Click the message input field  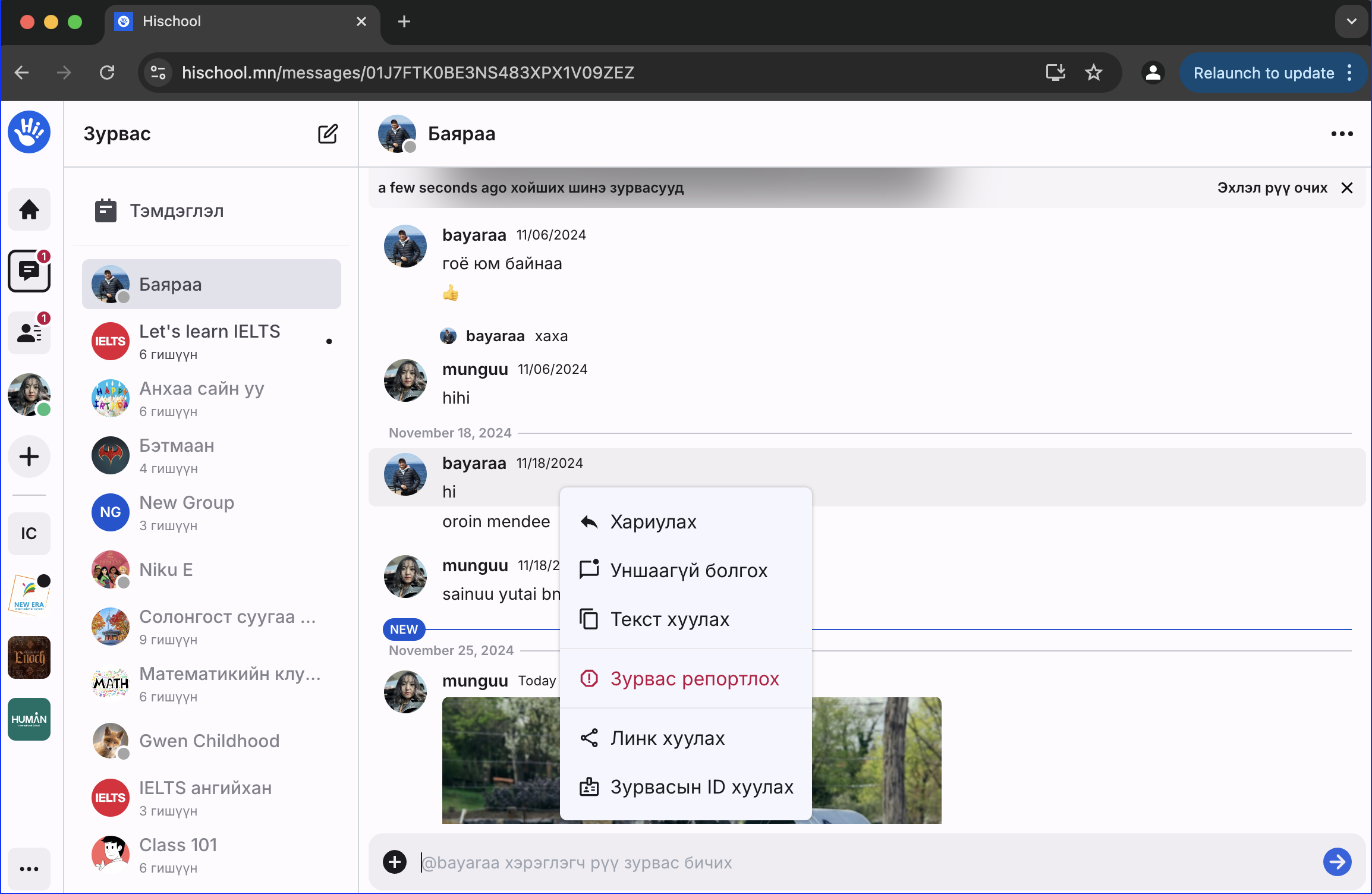pyautogui.click(x=832, y=862)
